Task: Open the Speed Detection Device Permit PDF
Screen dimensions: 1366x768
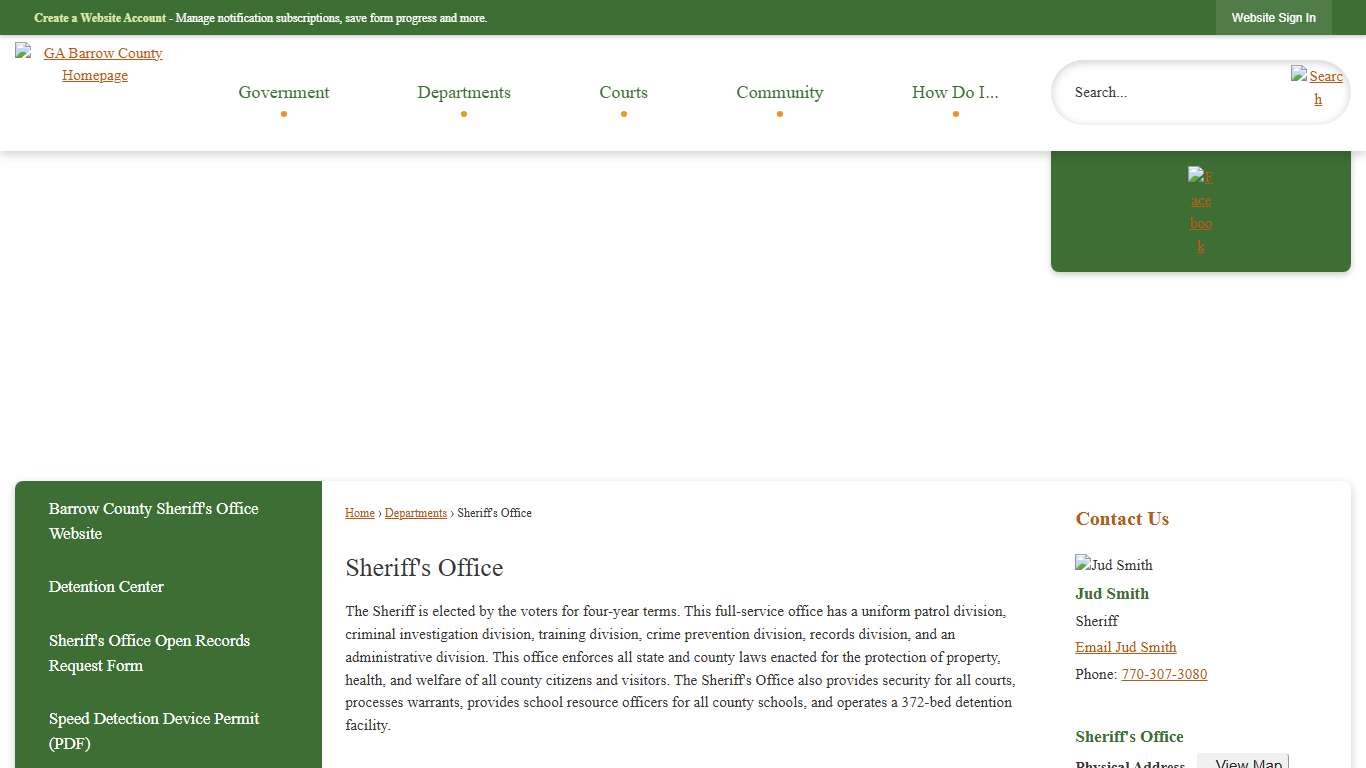Action: click(x=153, y=731)
